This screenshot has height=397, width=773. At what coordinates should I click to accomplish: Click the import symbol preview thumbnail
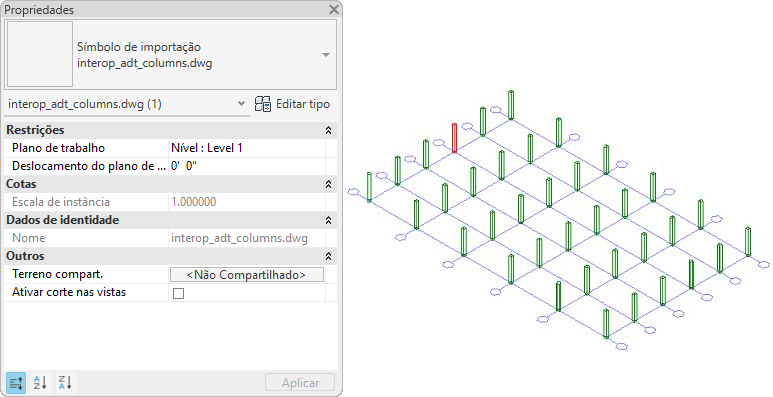coord(40,54)
